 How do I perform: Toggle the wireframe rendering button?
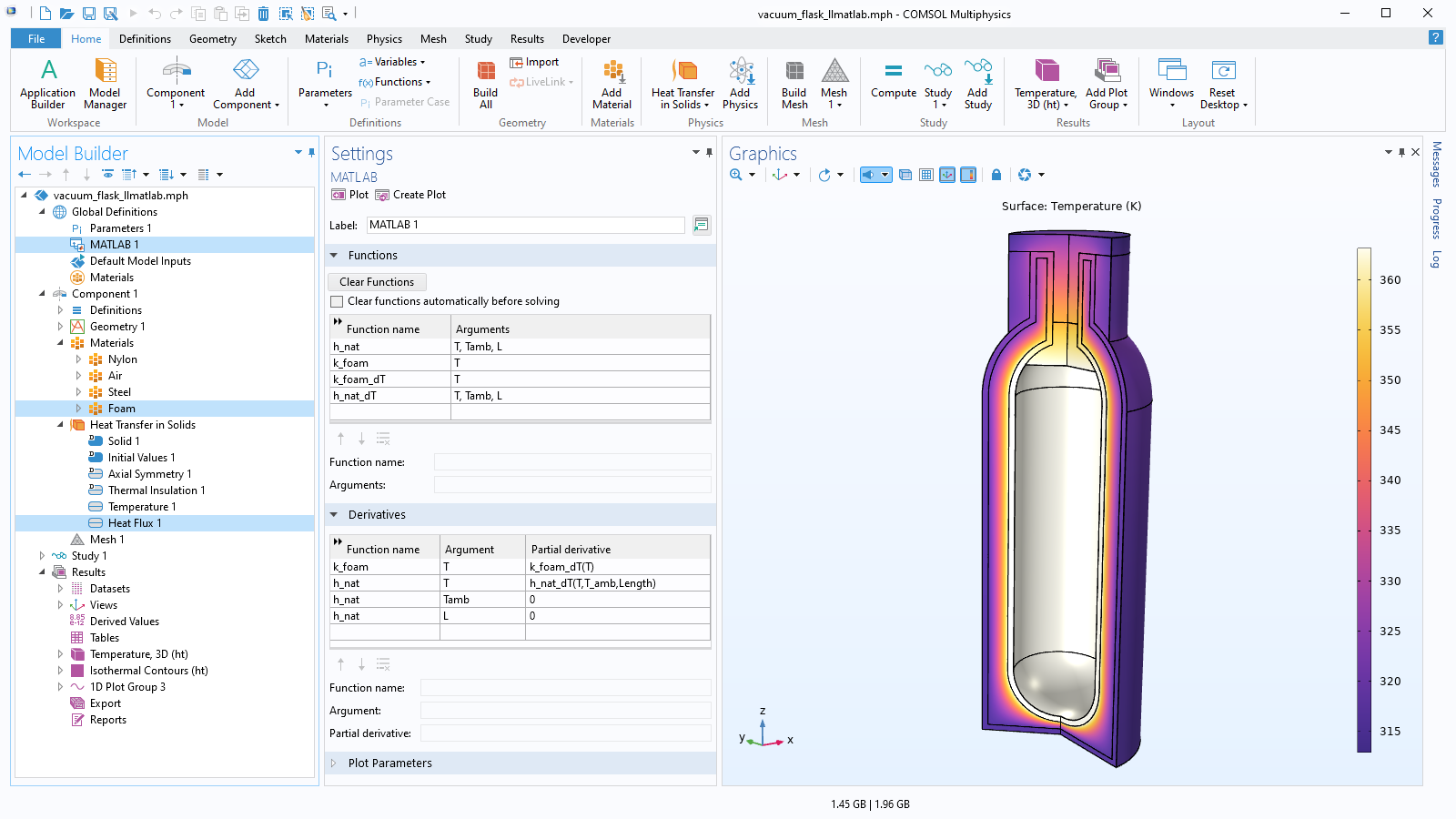click(x=905, y=175)
